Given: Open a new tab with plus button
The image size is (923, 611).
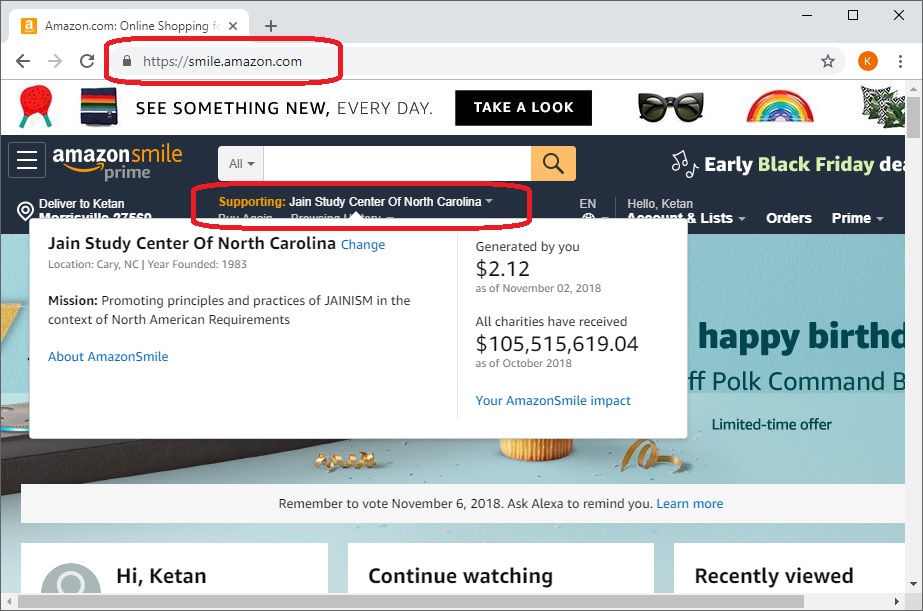Looking at the screenshot, I should pyautogui.click(x=271, y=26).
